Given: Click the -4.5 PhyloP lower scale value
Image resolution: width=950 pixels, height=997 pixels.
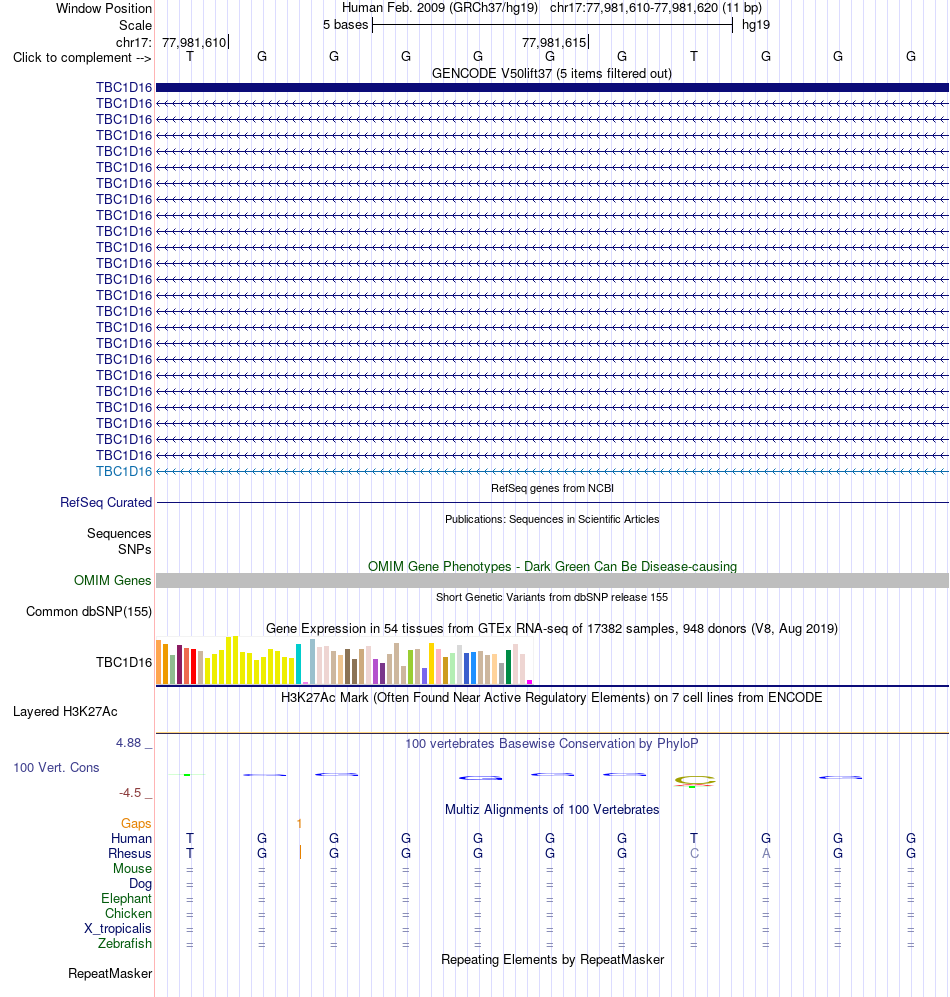Looking at the screenshot, I should (x=130, y=793).
